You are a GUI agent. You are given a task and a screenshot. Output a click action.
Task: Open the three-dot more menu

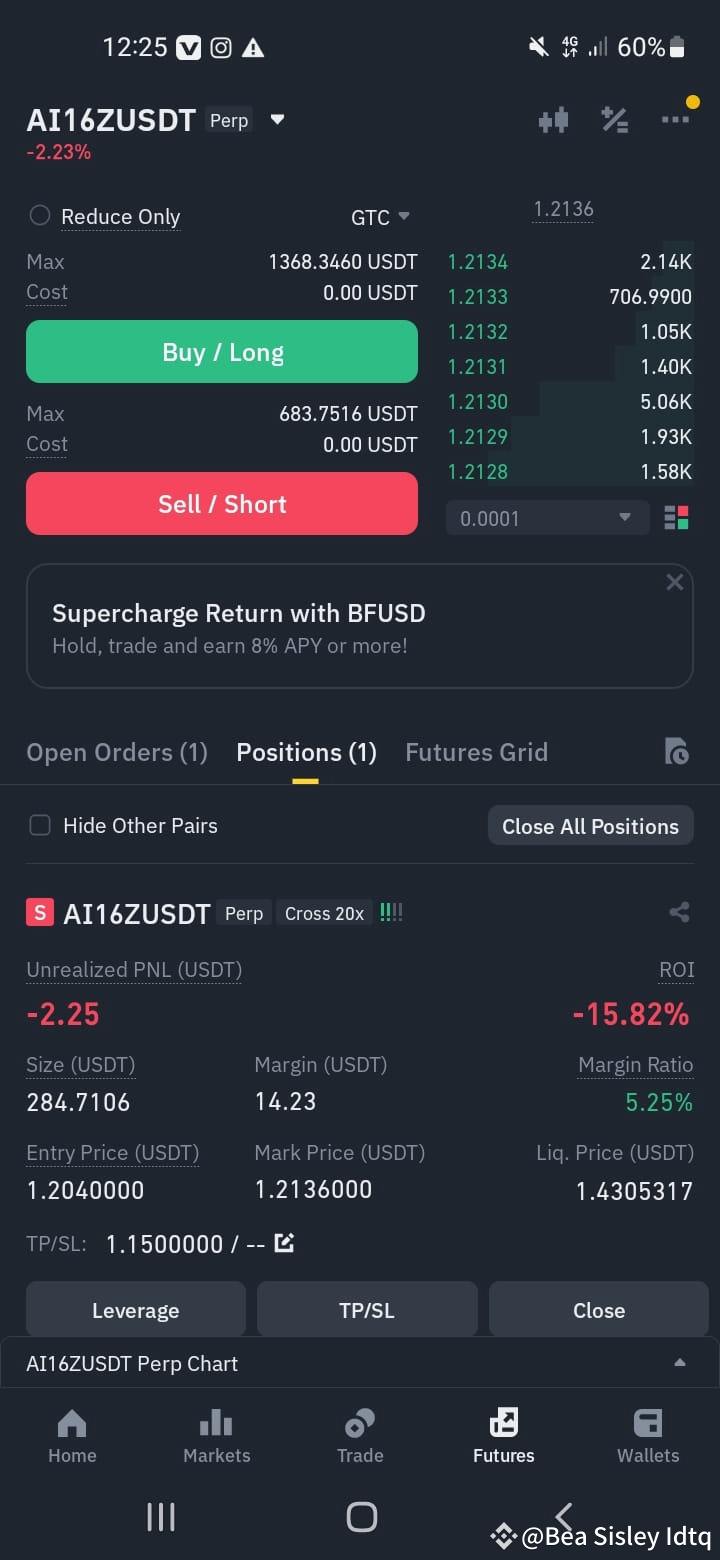(x=675, y=120)
